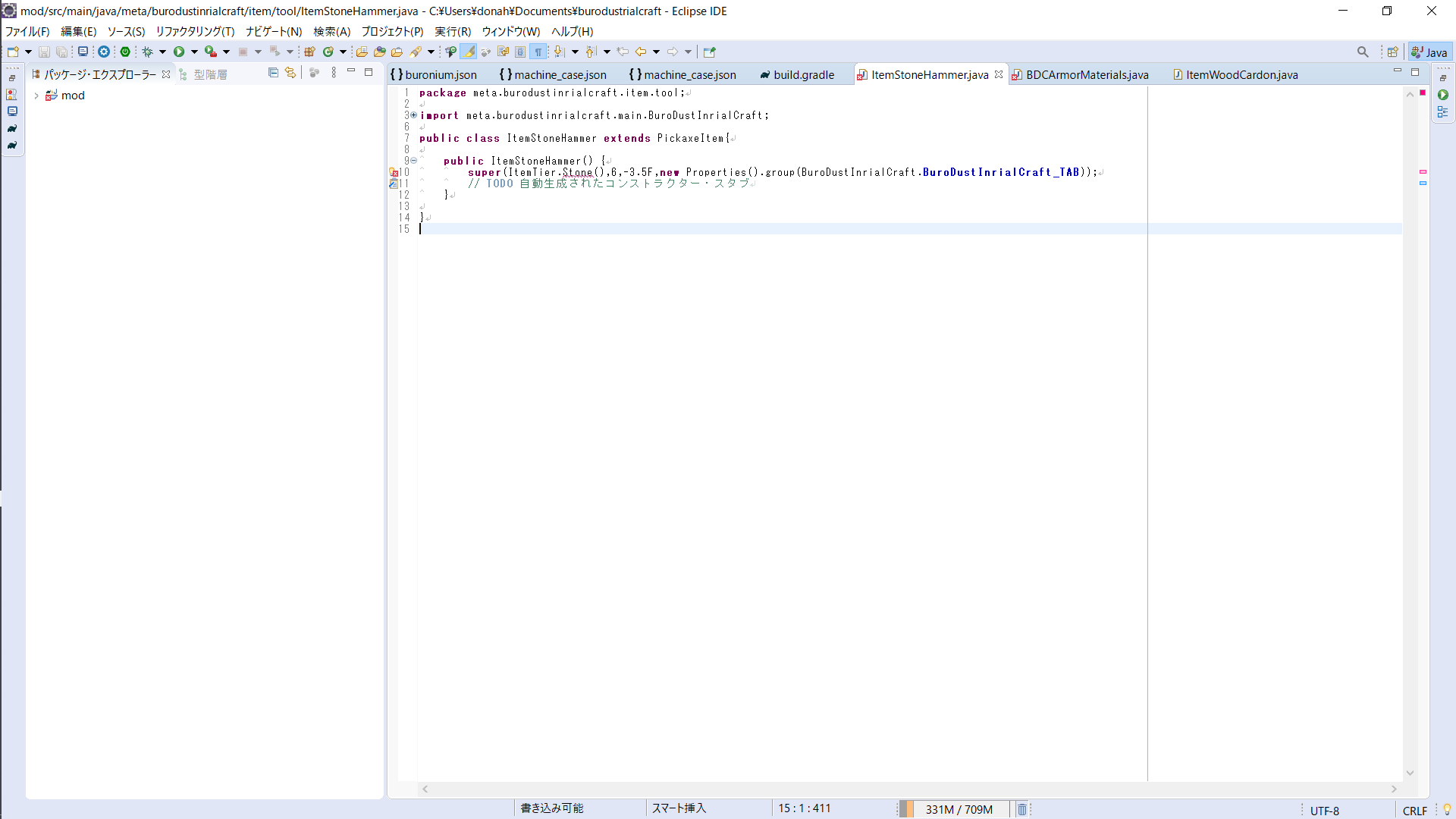Run the garbage collector trash icon
This screenshot has width=1456, height=819.
point(1021,809)
